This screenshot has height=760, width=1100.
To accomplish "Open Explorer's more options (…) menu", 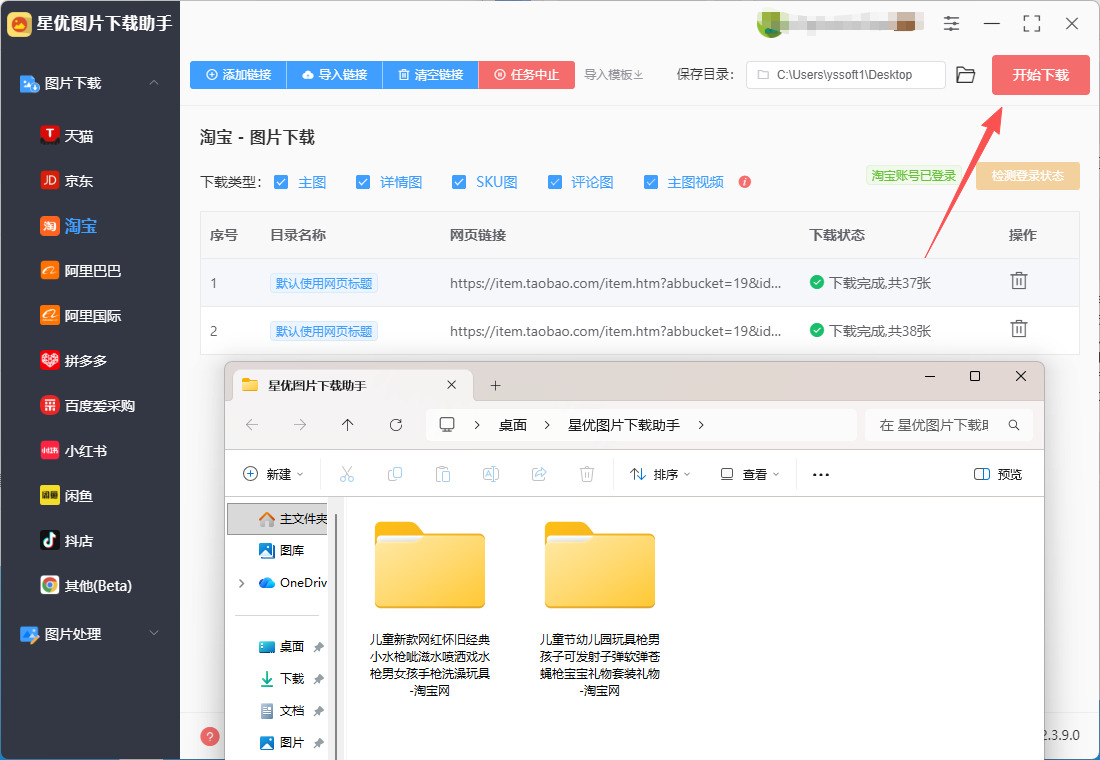I will pyautogui.click(x=821, y=474).
